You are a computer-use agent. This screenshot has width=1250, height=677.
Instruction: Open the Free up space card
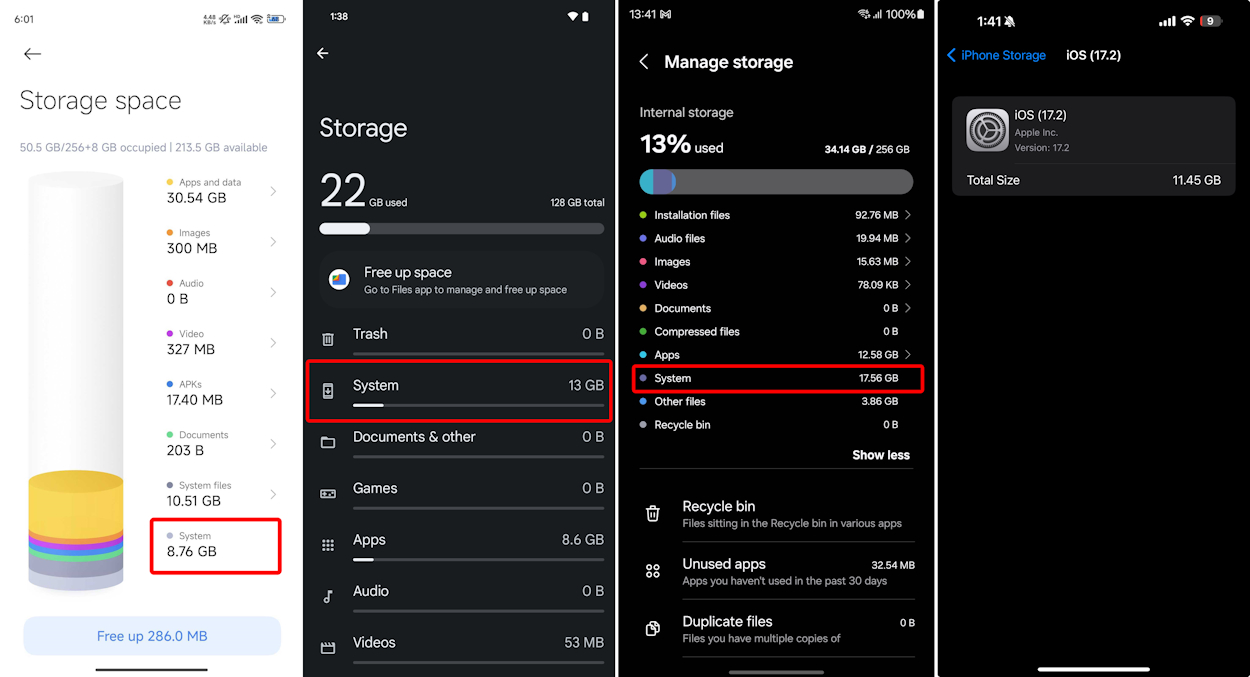(461, 280)
